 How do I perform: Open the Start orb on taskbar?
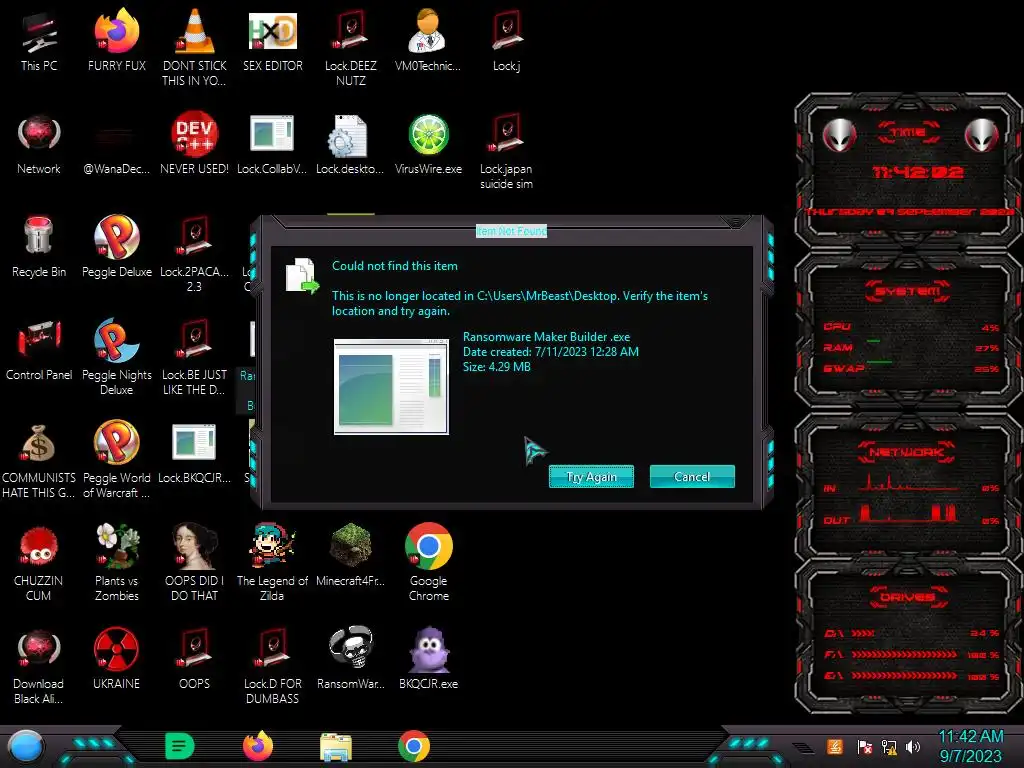[x=25, y=747]
